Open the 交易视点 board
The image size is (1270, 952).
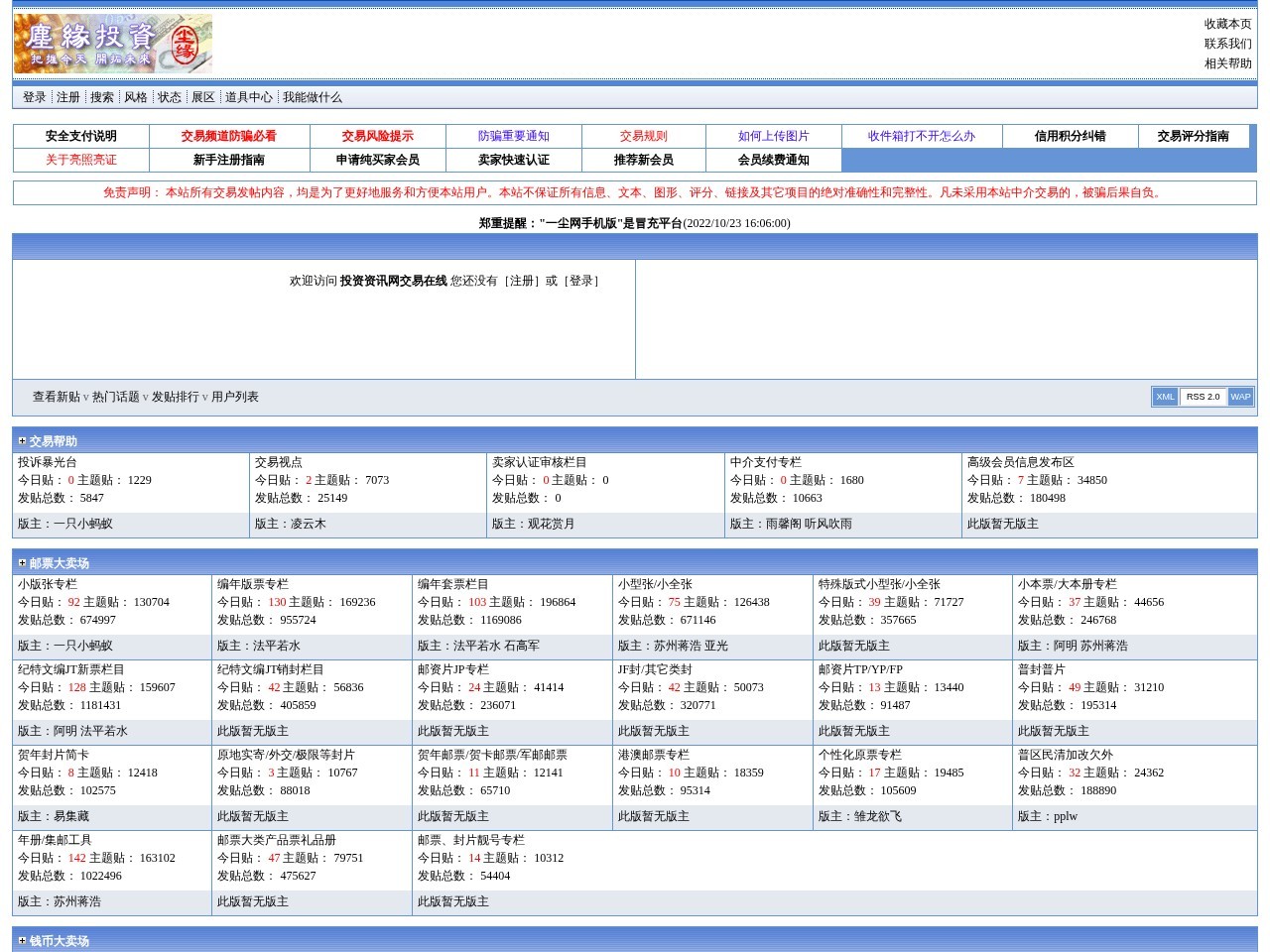pos(279,462)
